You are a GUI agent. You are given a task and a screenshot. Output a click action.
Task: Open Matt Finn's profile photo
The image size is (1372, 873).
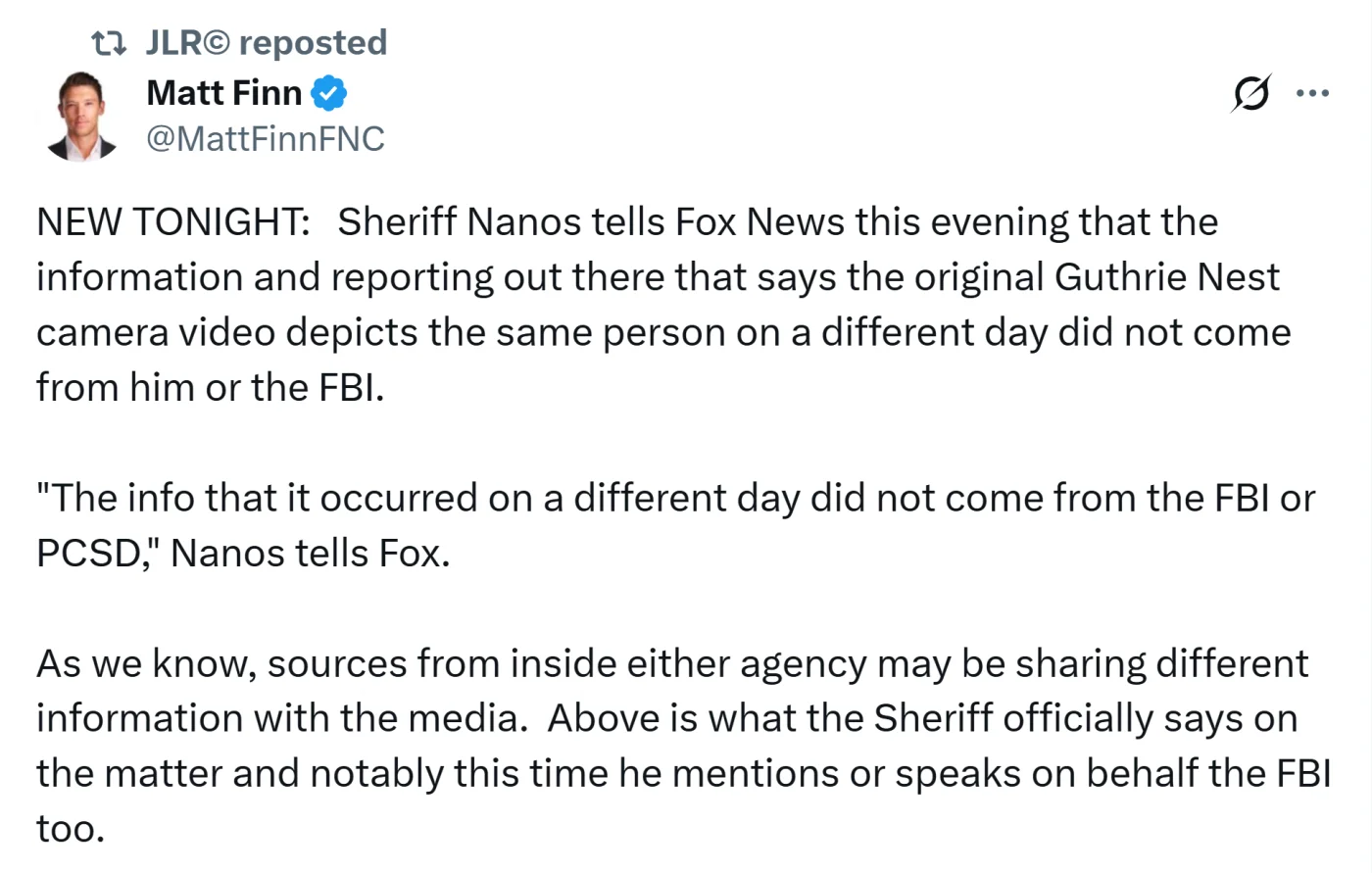pyautogui.click(x=81, y=116)
